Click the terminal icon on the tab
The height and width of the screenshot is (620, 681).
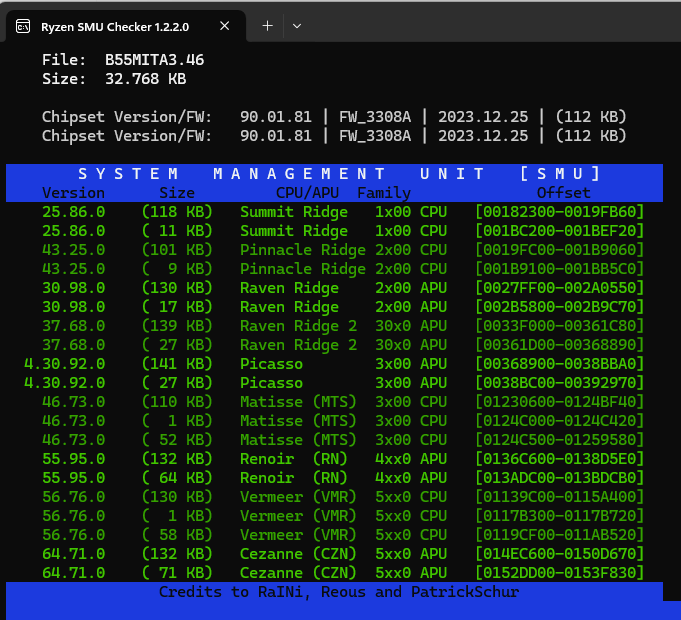click(x=23, y=26)
